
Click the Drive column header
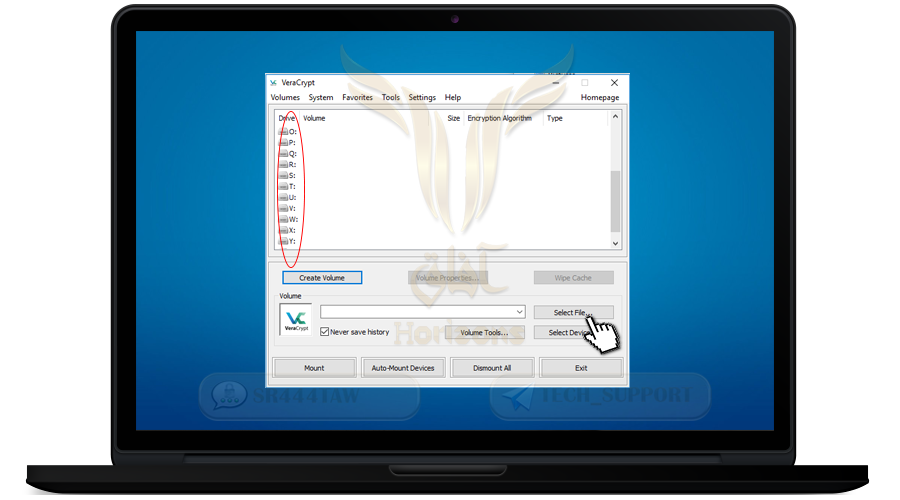point(288,118)
